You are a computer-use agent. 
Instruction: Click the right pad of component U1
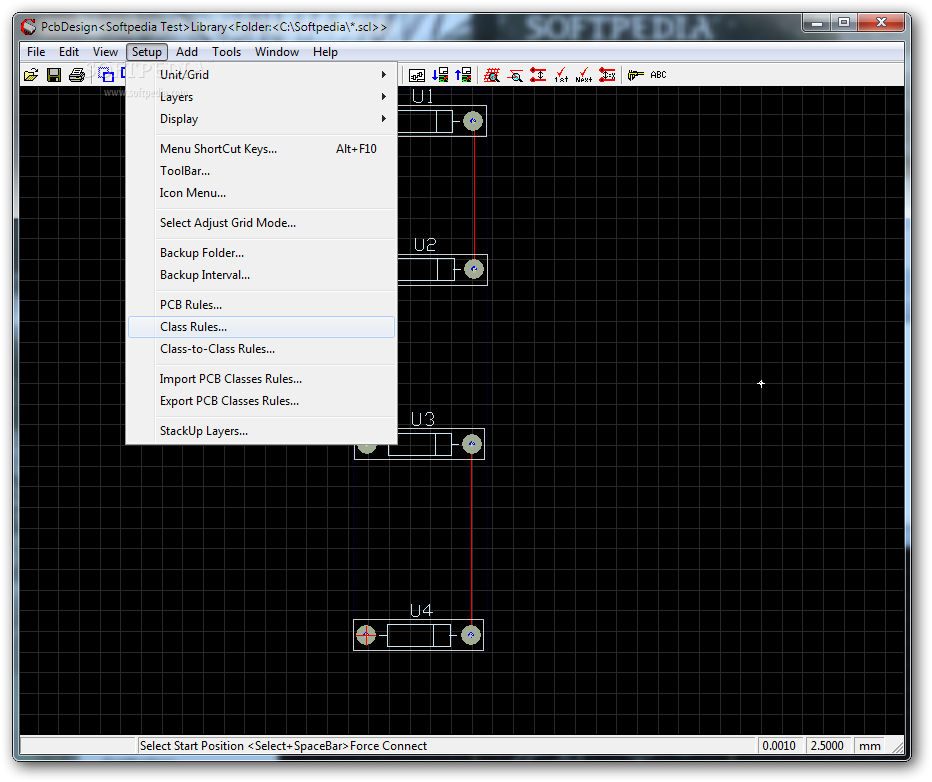[473, 121]
